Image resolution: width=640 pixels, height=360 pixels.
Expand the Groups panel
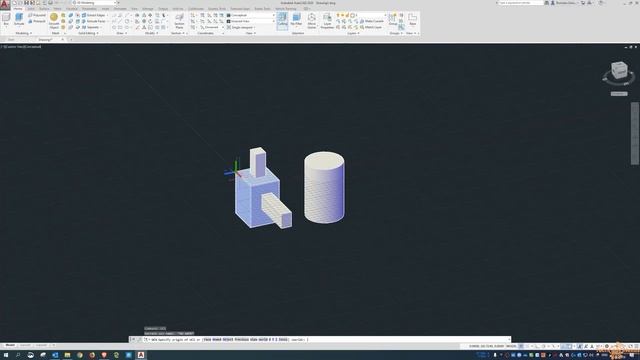click(396, 33)
